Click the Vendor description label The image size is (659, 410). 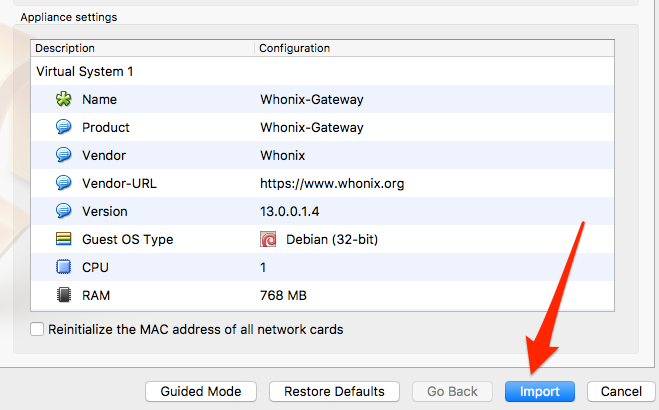click(104, 155)
